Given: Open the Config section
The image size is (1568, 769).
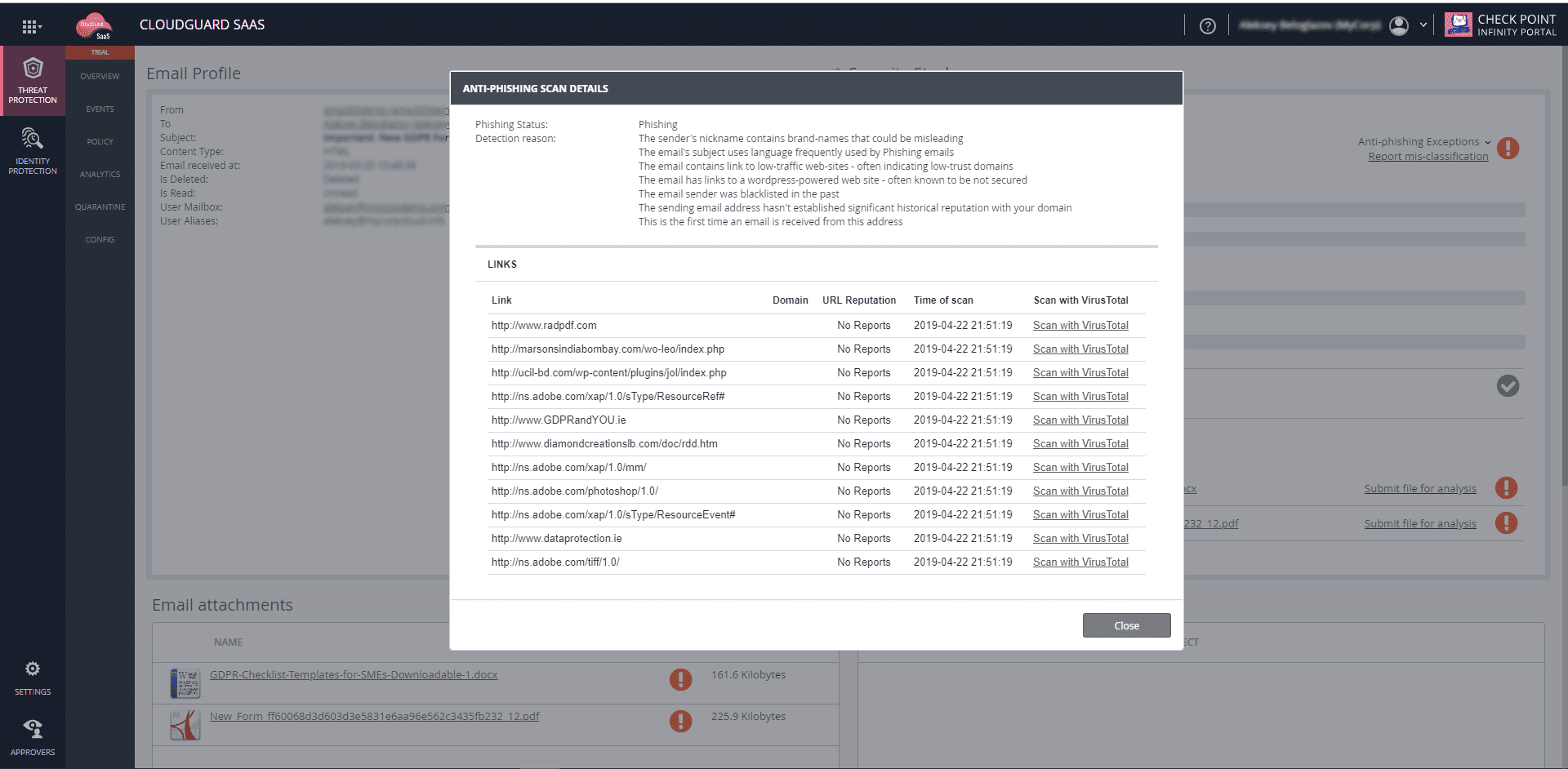Looking at the screenshot, I should (x=100, y=240).
